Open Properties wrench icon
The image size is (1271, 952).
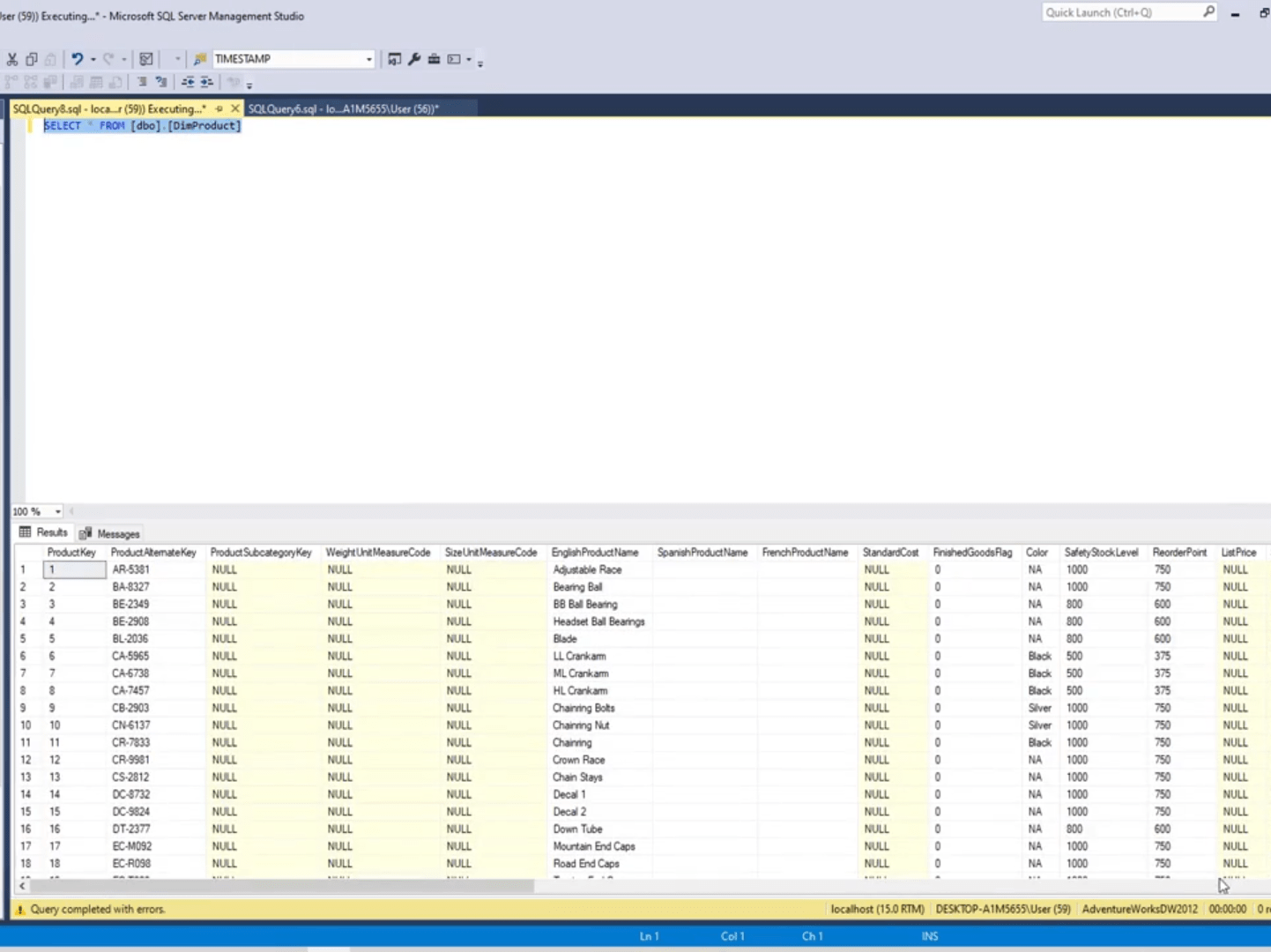point(414,59)
